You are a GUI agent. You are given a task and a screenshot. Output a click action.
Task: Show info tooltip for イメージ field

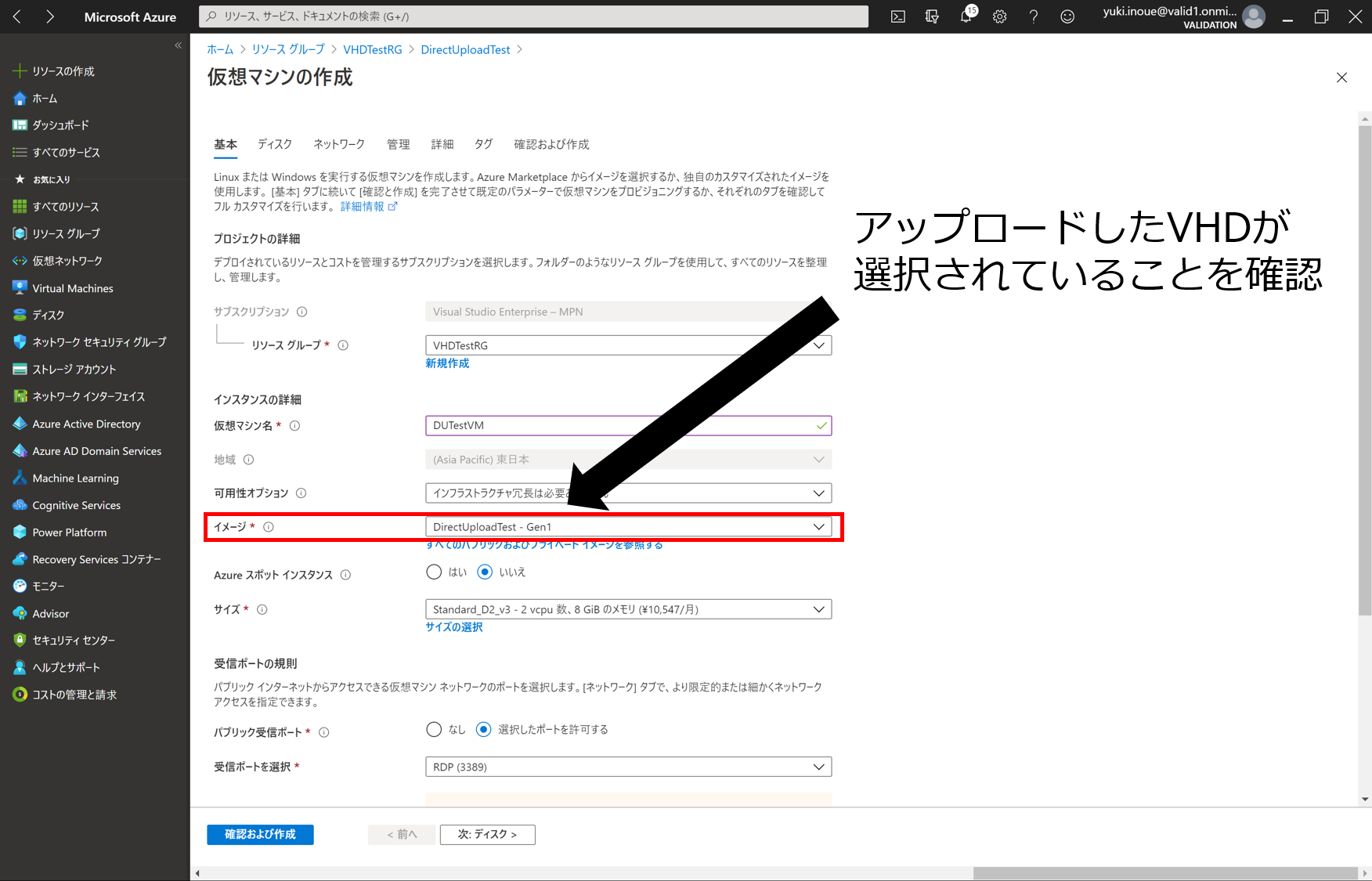[269, 527]
